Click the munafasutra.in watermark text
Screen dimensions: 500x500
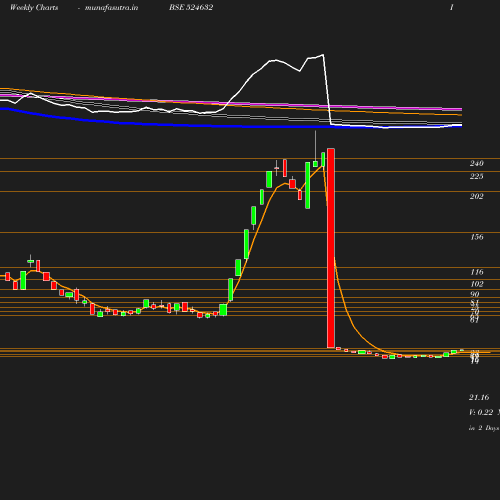pyautogui.click(x=111, y=7)
